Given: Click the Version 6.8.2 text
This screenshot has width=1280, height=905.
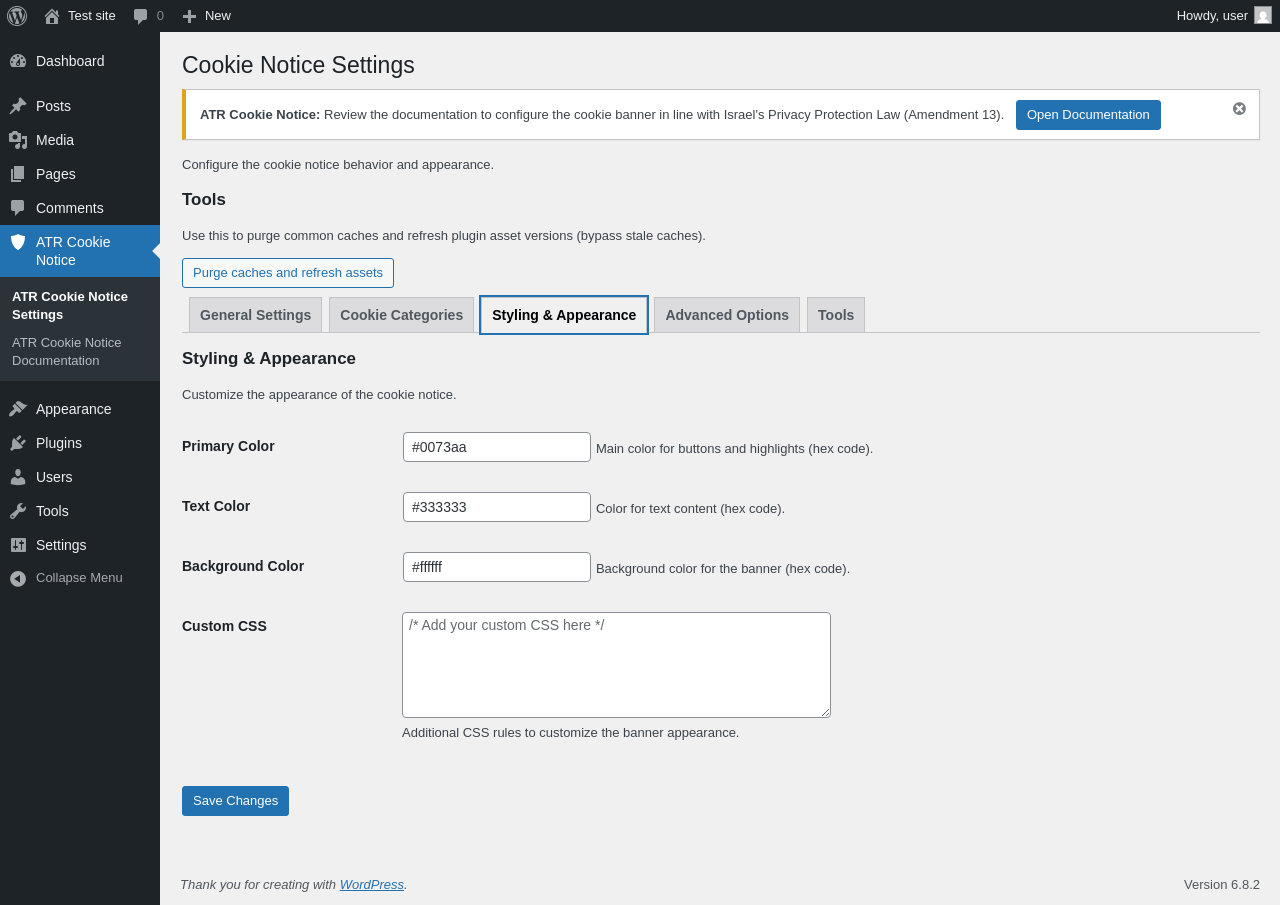Looking at the screenshot, I should pos(1222,884).
